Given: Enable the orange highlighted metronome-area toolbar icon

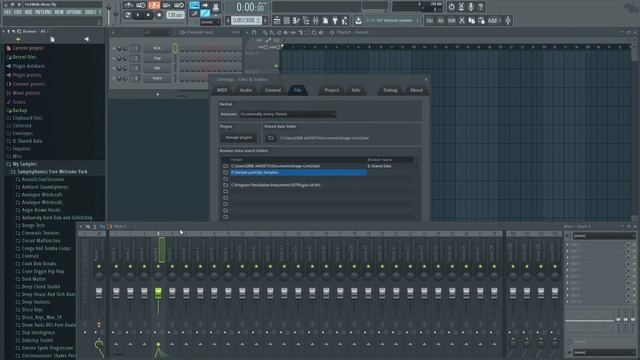Looking at the screenshot, I should [154, 5].
